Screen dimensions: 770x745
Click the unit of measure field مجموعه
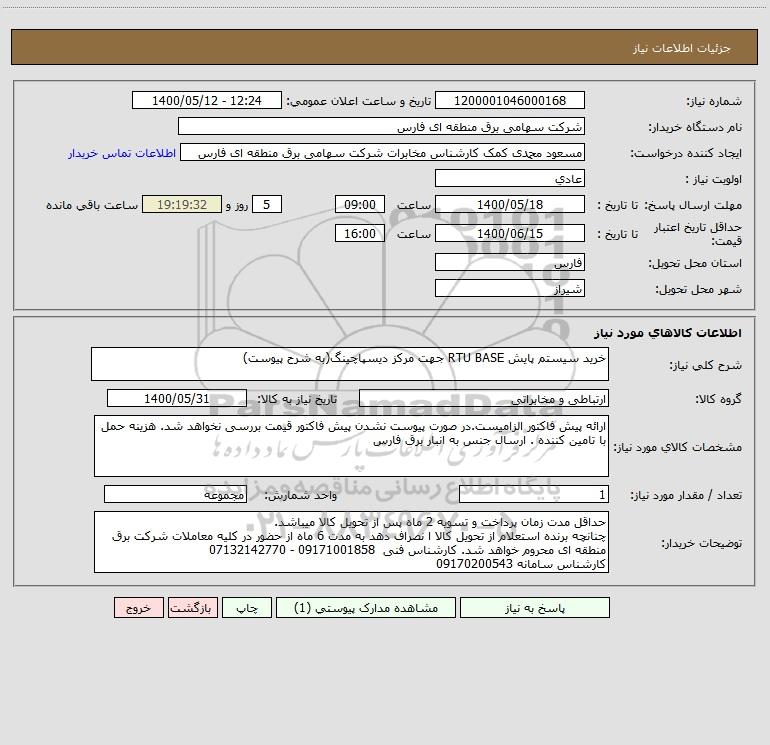point(175,495)
